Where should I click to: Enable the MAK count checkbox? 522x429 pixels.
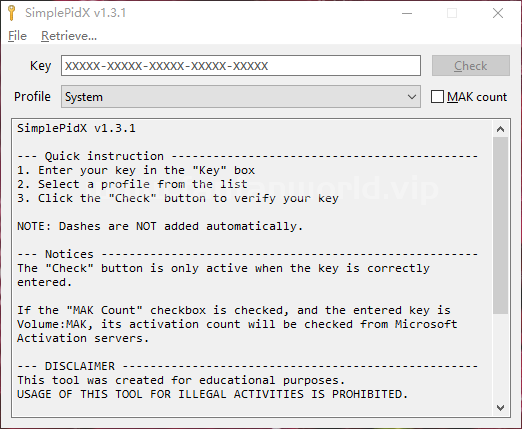(x=437, y=97)
